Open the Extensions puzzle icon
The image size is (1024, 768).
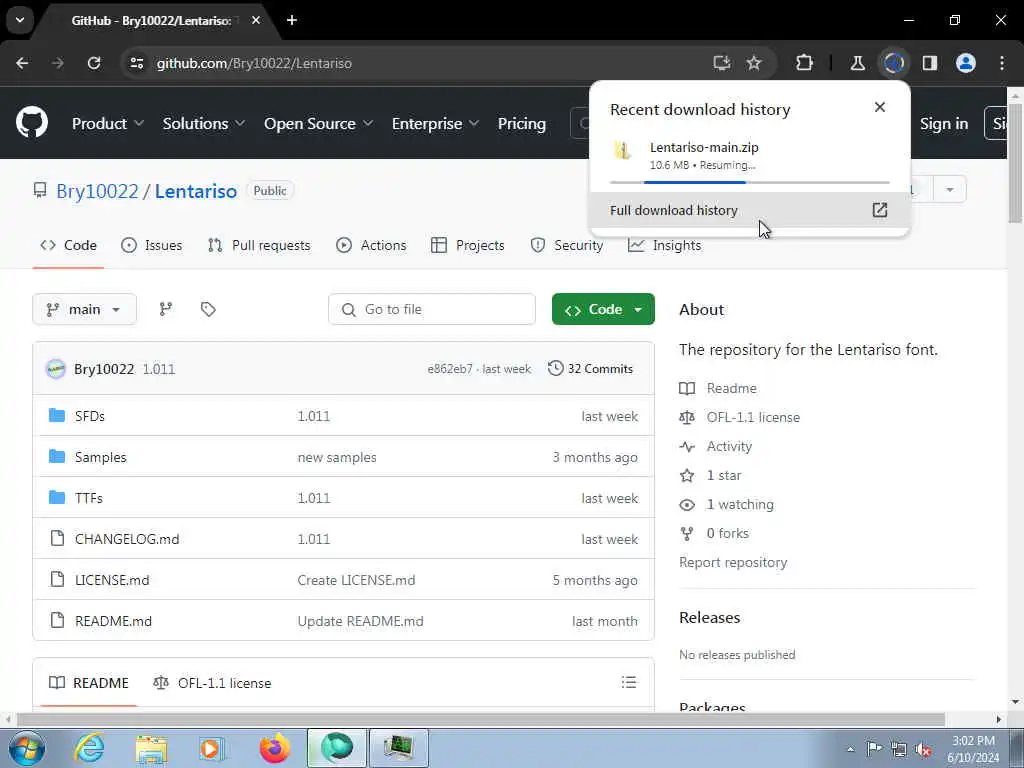click(x=805, y=63)
